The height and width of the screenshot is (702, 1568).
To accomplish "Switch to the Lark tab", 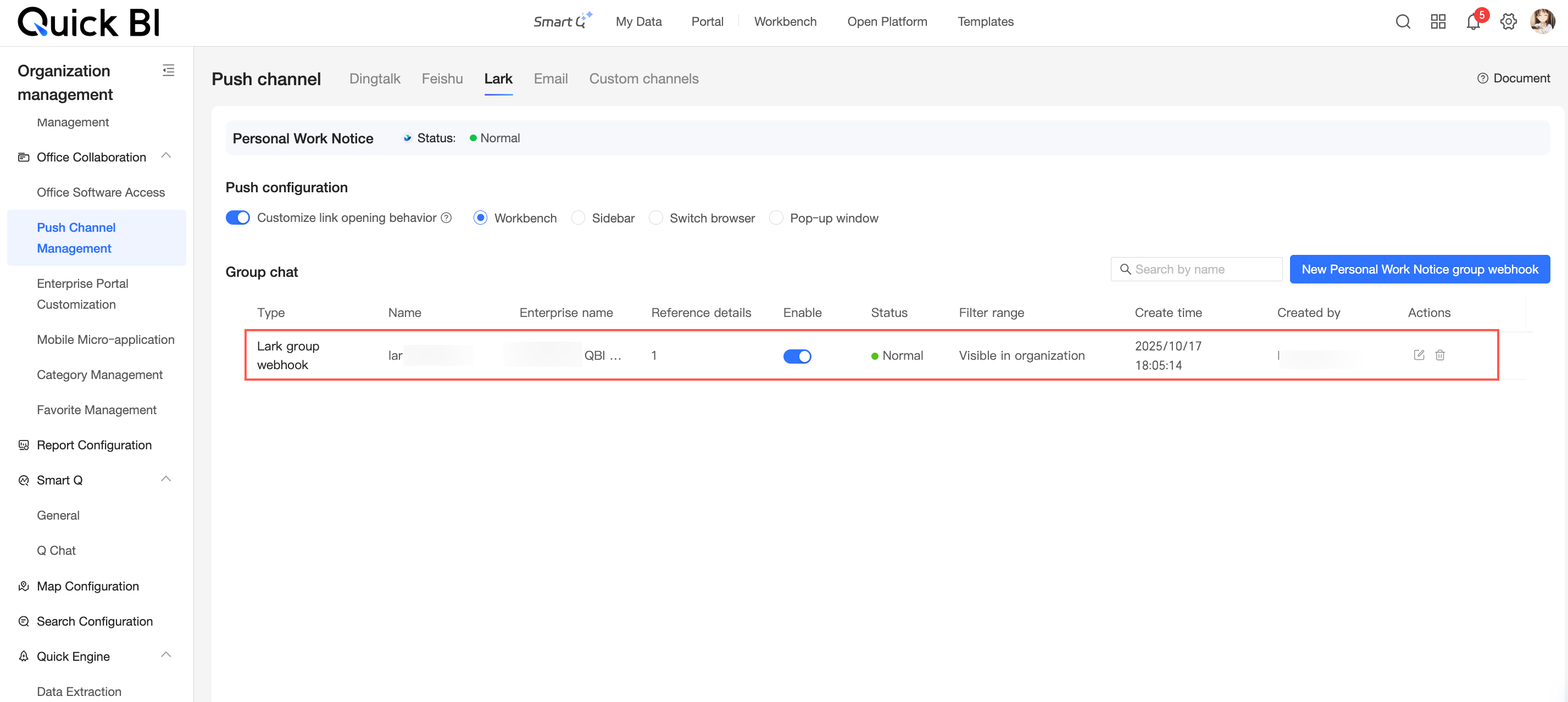I will [x=498, y=79].
